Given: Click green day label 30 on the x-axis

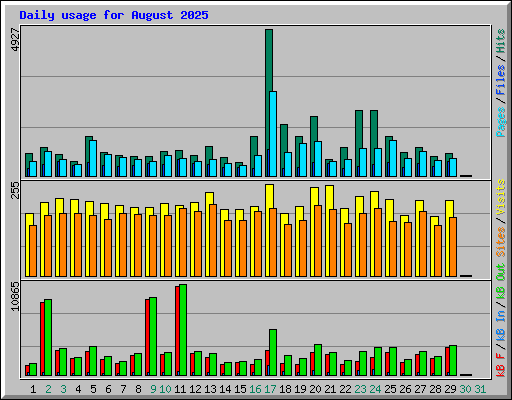Looking at the screenshot, I should pyautogui.click(x=465, y=389).
